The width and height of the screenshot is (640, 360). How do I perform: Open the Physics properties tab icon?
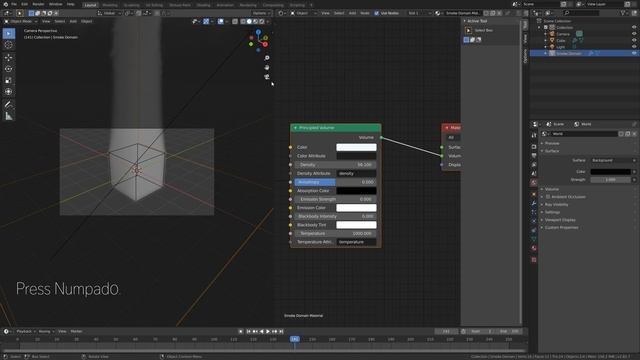pos(534,221)
